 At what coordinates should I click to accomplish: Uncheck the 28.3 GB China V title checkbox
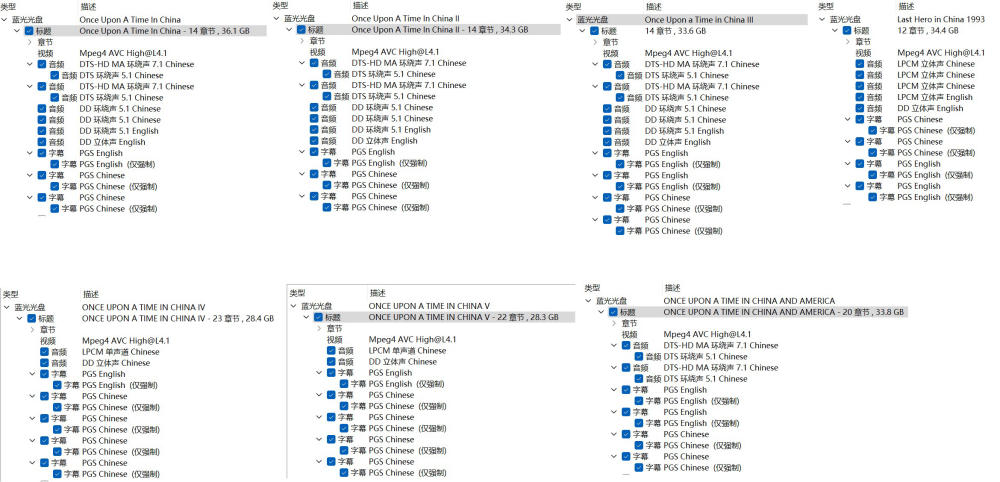click(320, 317)
